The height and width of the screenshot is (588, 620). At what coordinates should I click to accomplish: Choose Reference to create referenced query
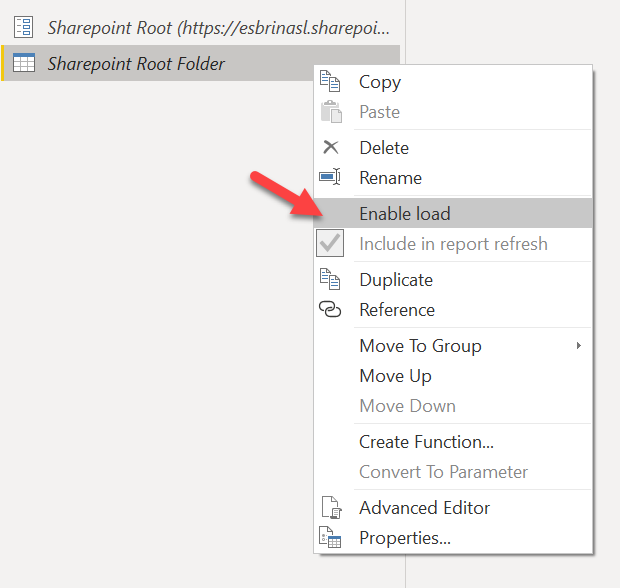[x=397, y=310]
